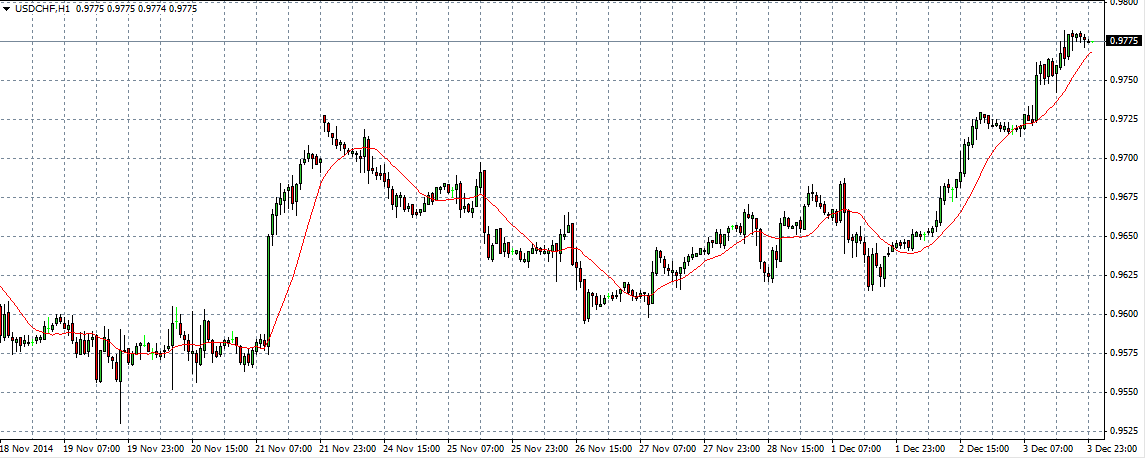Image resolution: width=1145 pixels, height=458 pixels.
Task: Click the one-click trading triangle beside USDCHF,H1
Action: point(7,8)
